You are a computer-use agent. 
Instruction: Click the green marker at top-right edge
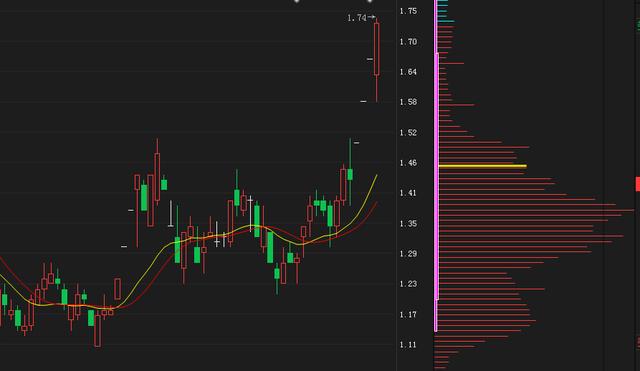click(639, 24)
